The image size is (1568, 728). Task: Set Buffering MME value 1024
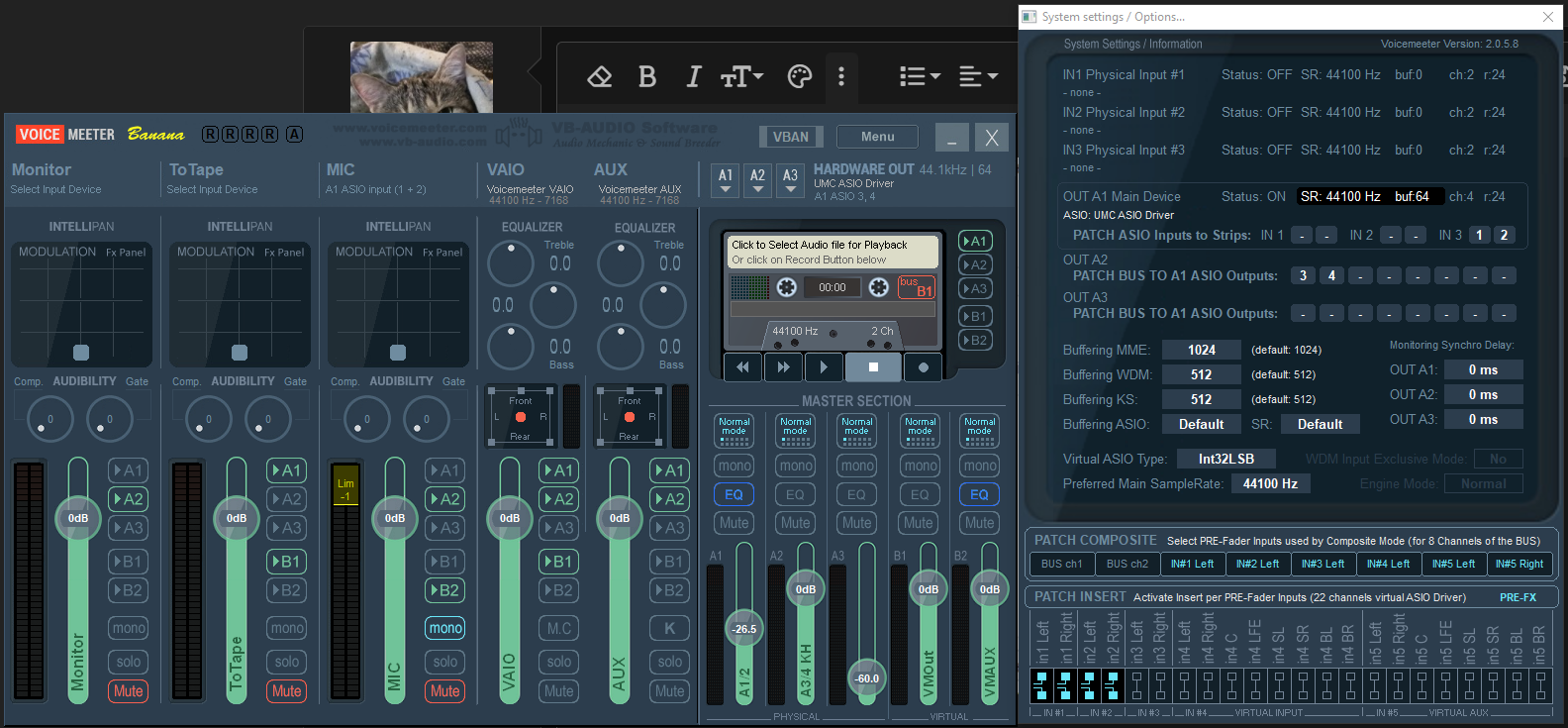1202,350
